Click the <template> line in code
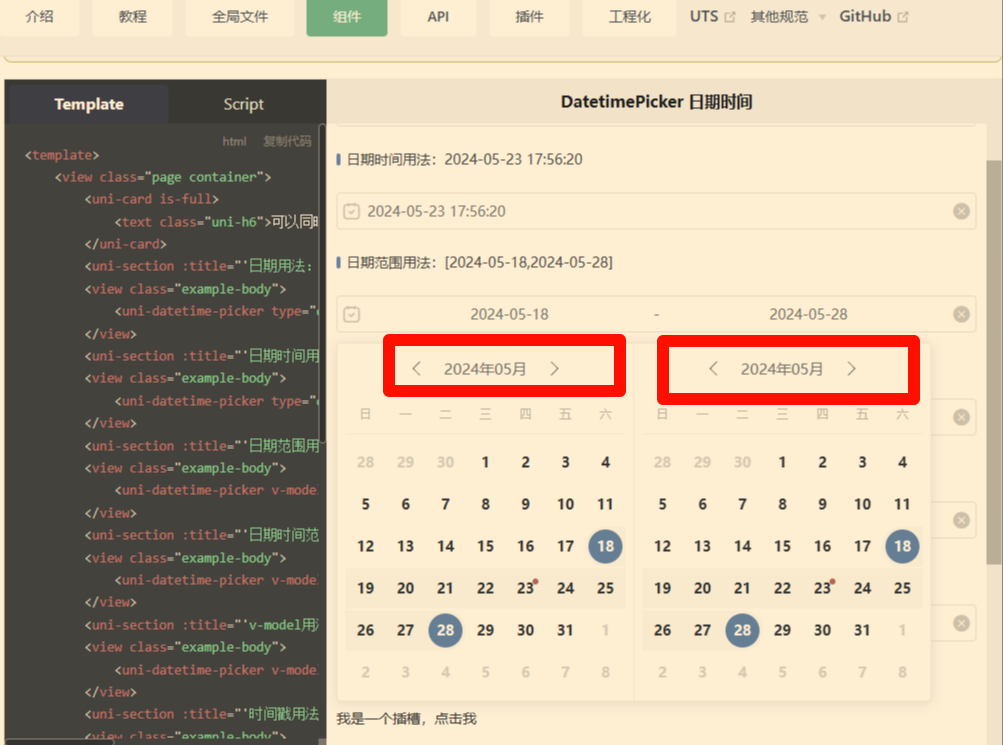1003x745 pixels. pos(62,155)
